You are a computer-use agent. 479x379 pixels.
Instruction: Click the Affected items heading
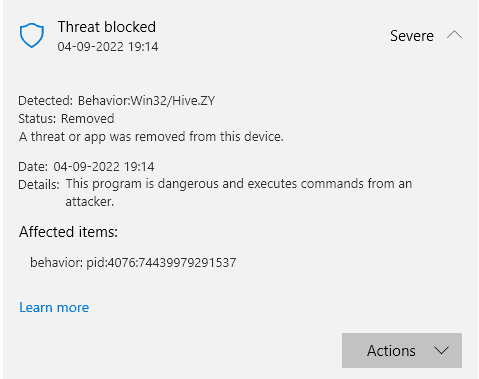click(x=68, y=232)
